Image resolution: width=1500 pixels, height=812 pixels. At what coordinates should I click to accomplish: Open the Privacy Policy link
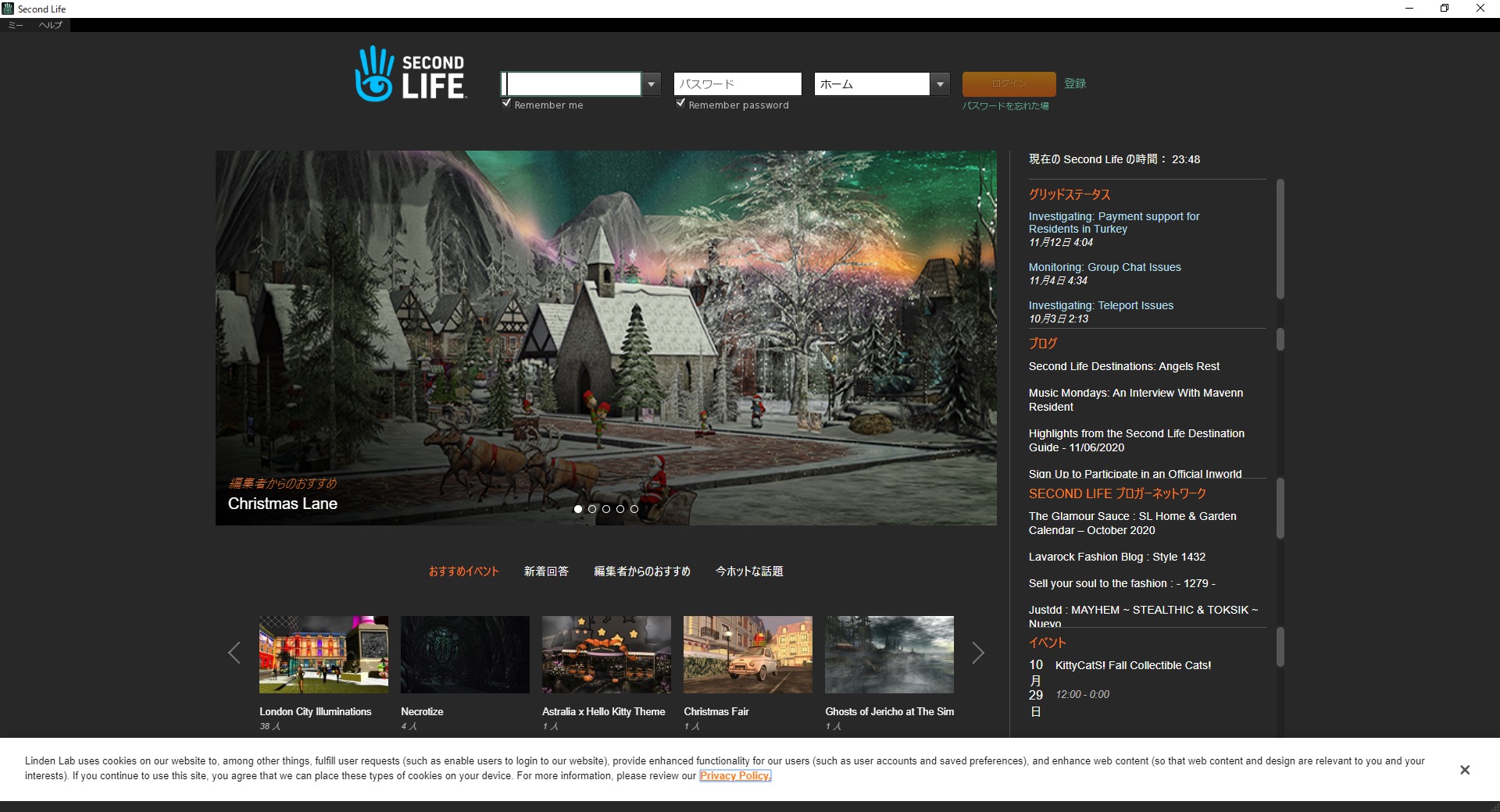(735, 776)
